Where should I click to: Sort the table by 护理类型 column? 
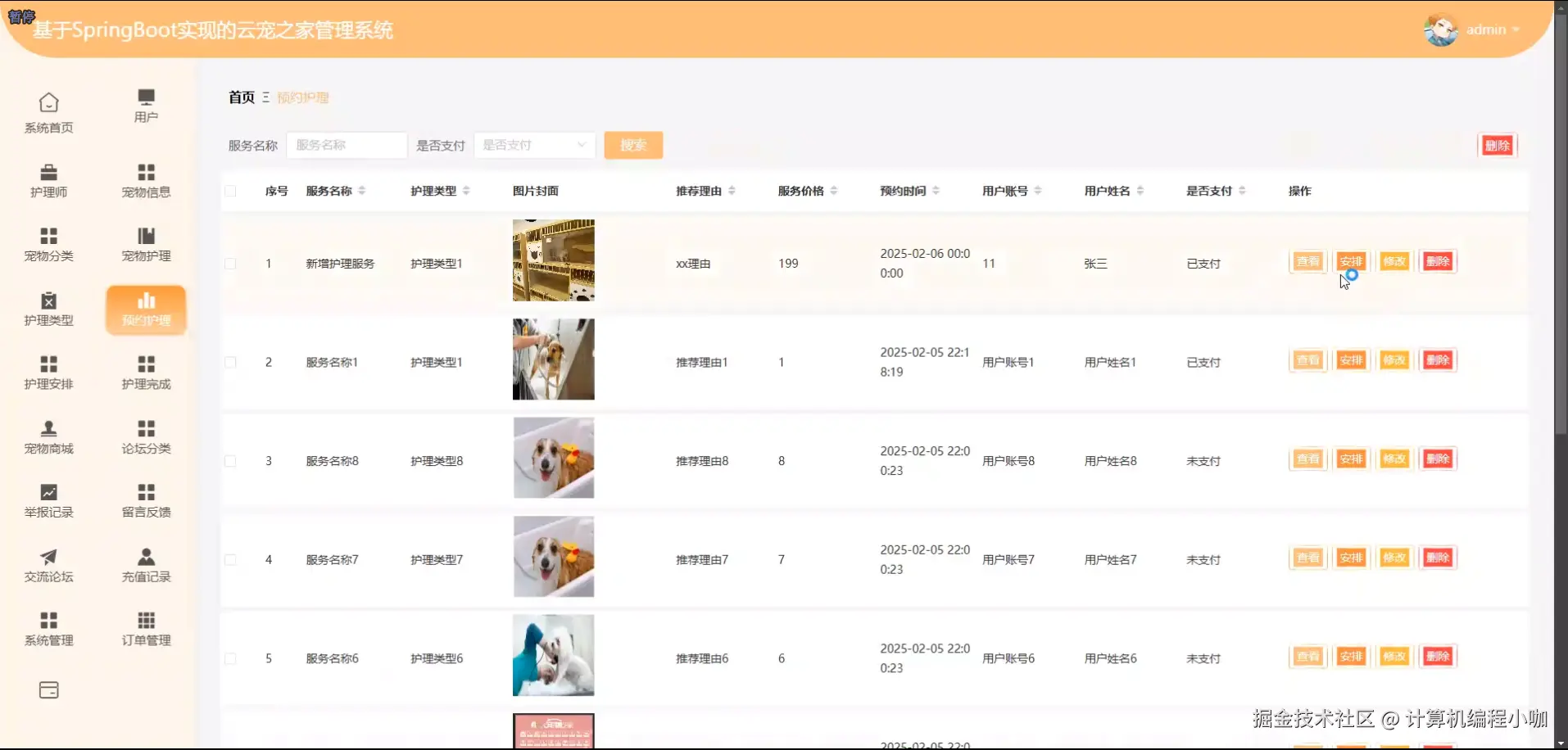pyautogui.click(x=466, y=191)
